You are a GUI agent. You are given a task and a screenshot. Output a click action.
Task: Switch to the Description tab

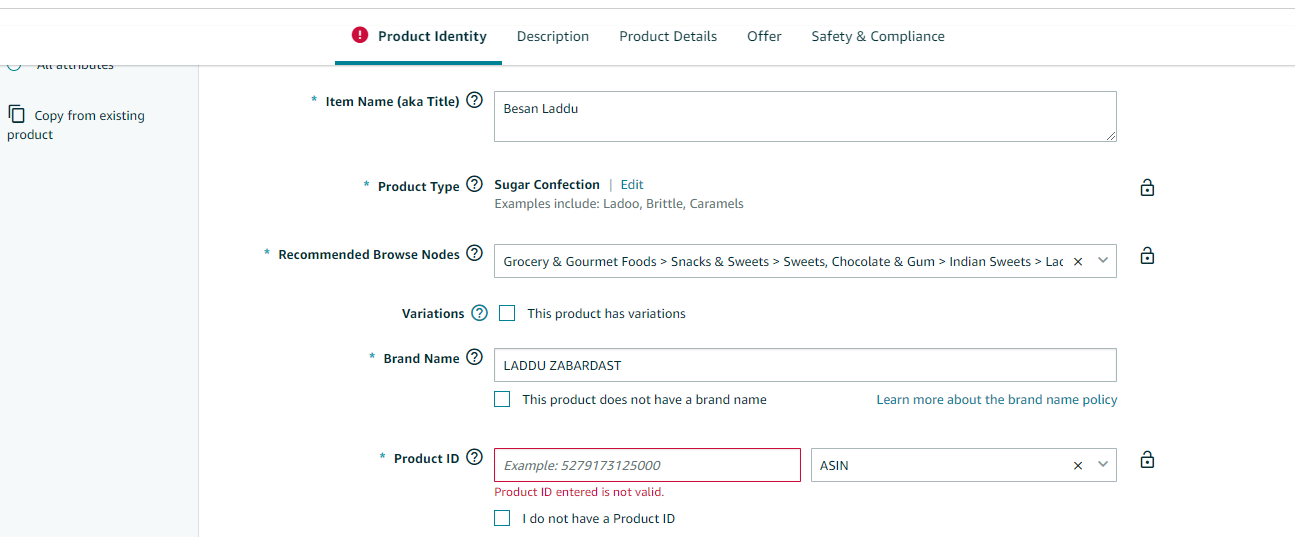point(553,36)
